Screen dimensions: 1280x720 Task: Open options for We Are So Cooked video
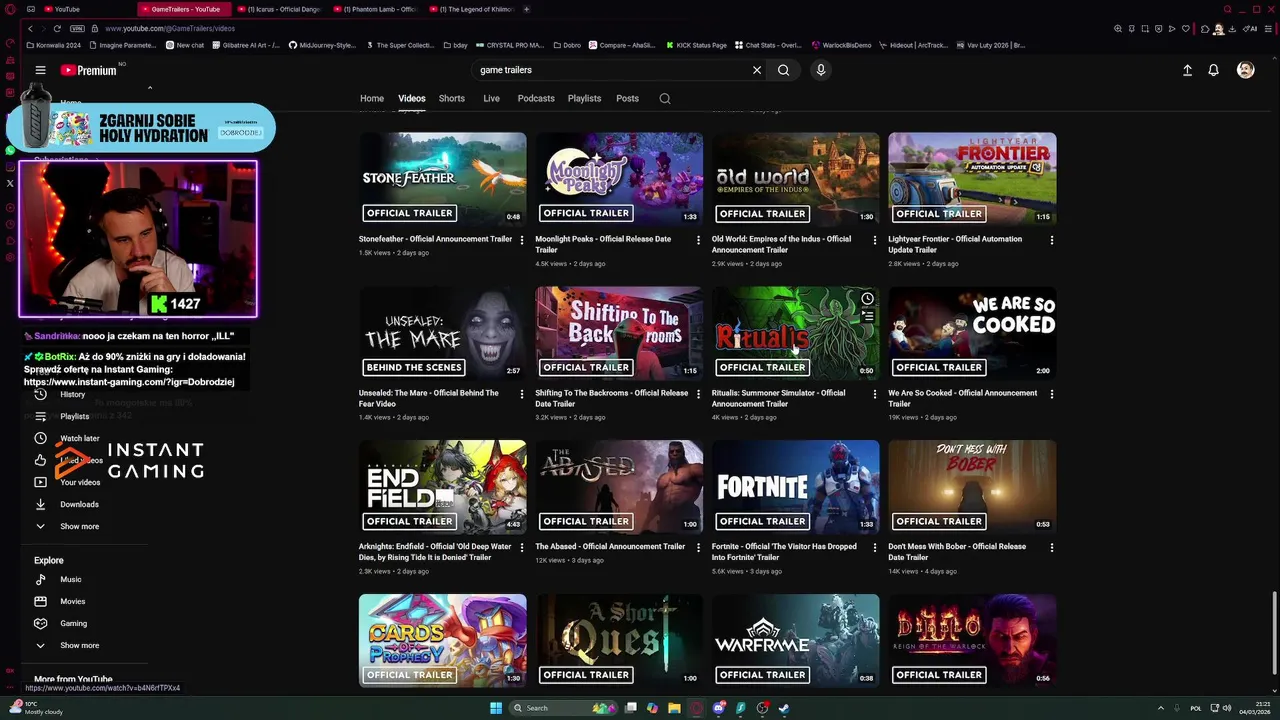point(1051,394)
